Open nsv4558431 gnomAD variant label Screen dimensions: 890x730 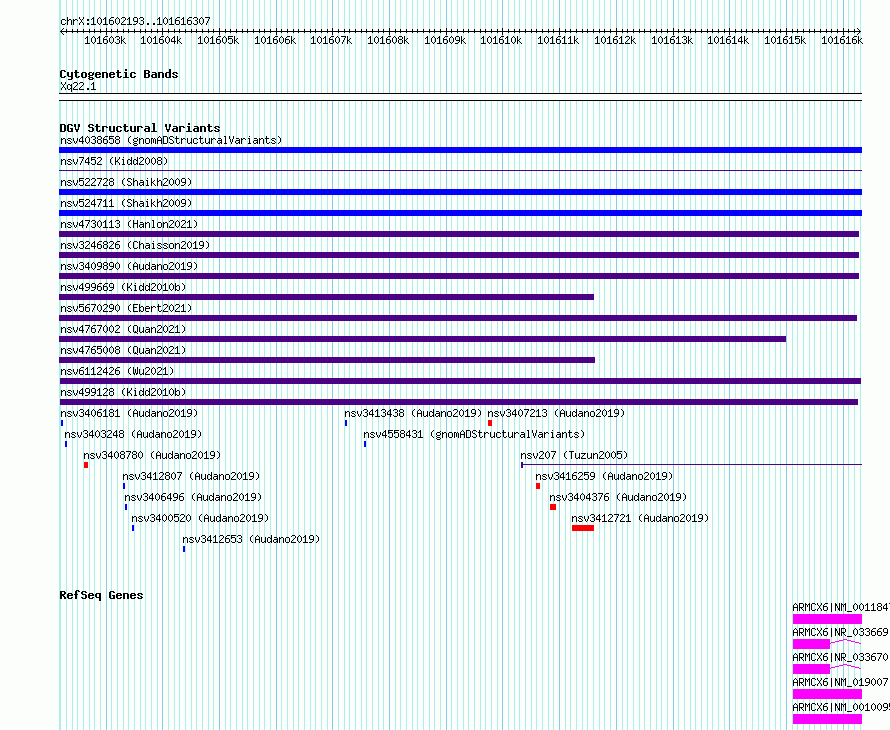pos(474,434)
